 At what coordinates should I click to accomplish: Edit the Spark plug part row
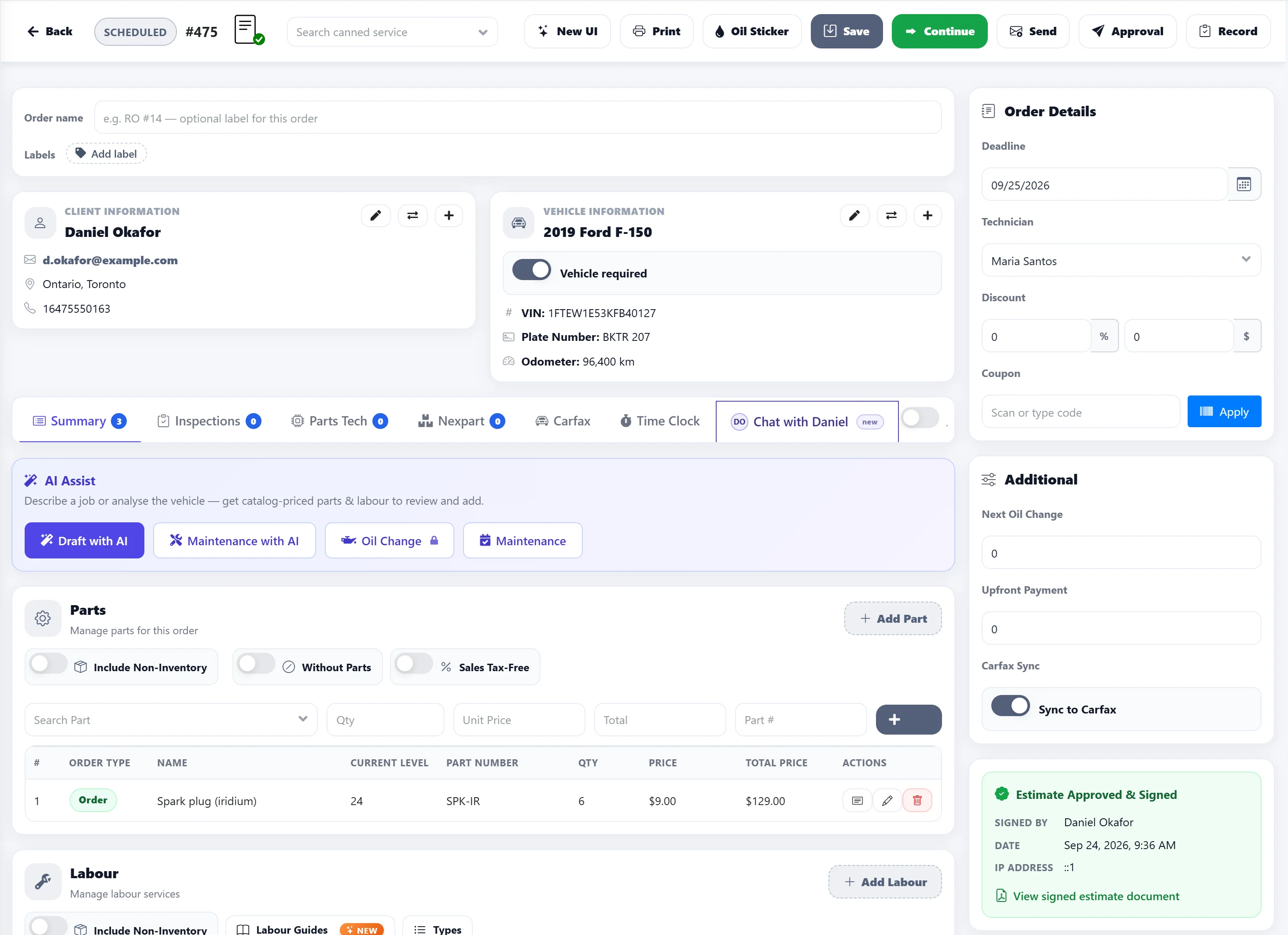887,800
